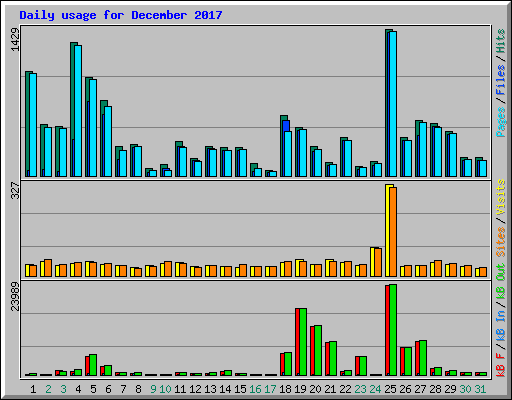This screenshot has height=400, width=512.
Task: Click green day label 23
Action: [360, 389]
